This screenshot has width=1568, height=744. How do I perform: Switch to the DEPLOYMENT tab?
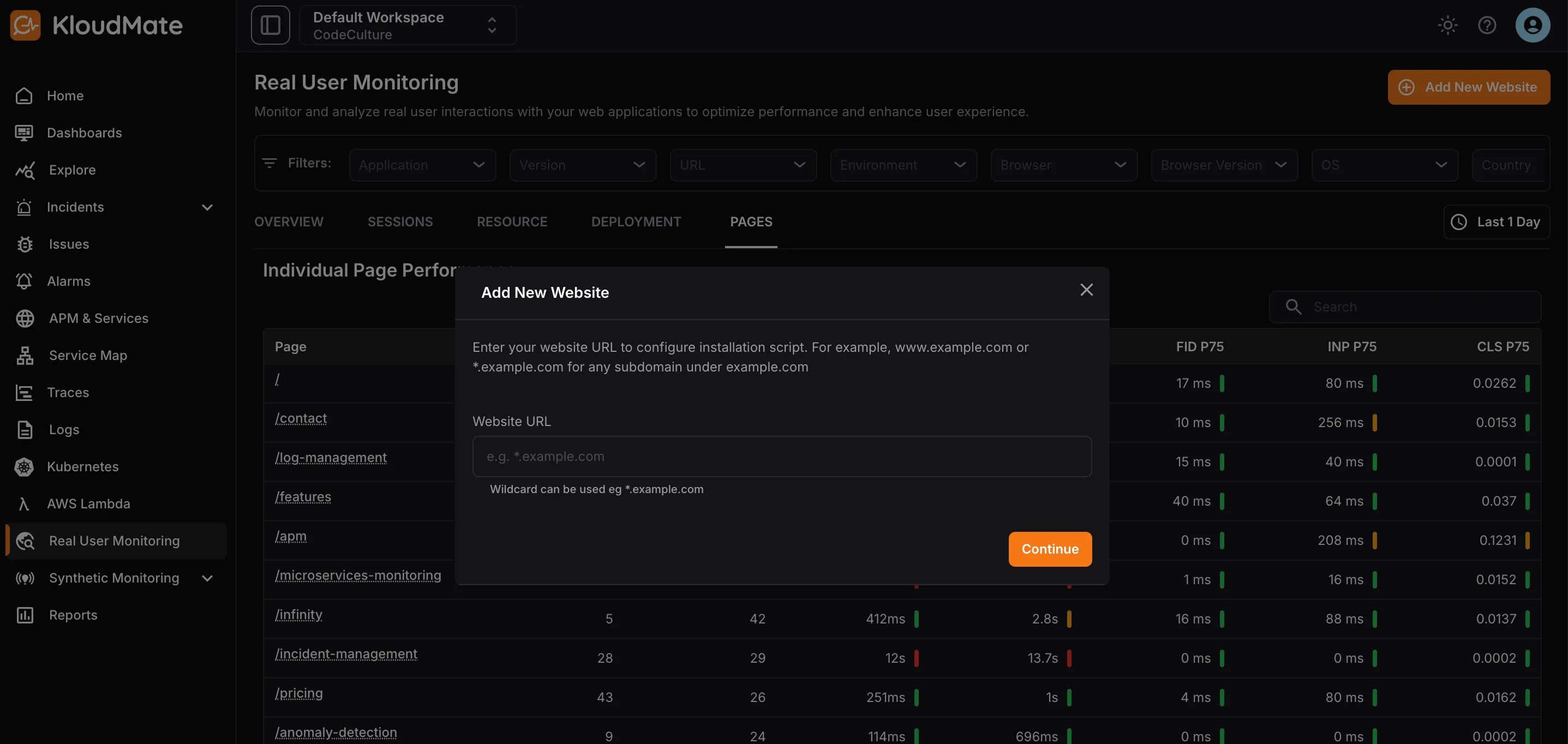point(636,222)
